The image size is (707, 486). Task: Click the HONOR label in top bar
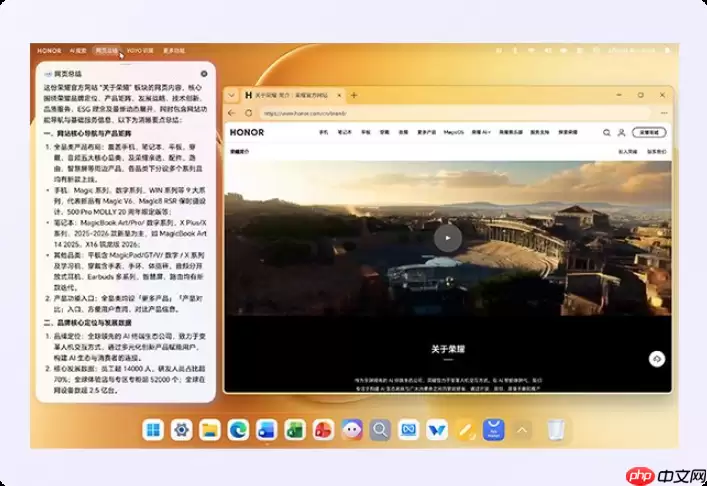pyautogui.click(x=49, y=50)
